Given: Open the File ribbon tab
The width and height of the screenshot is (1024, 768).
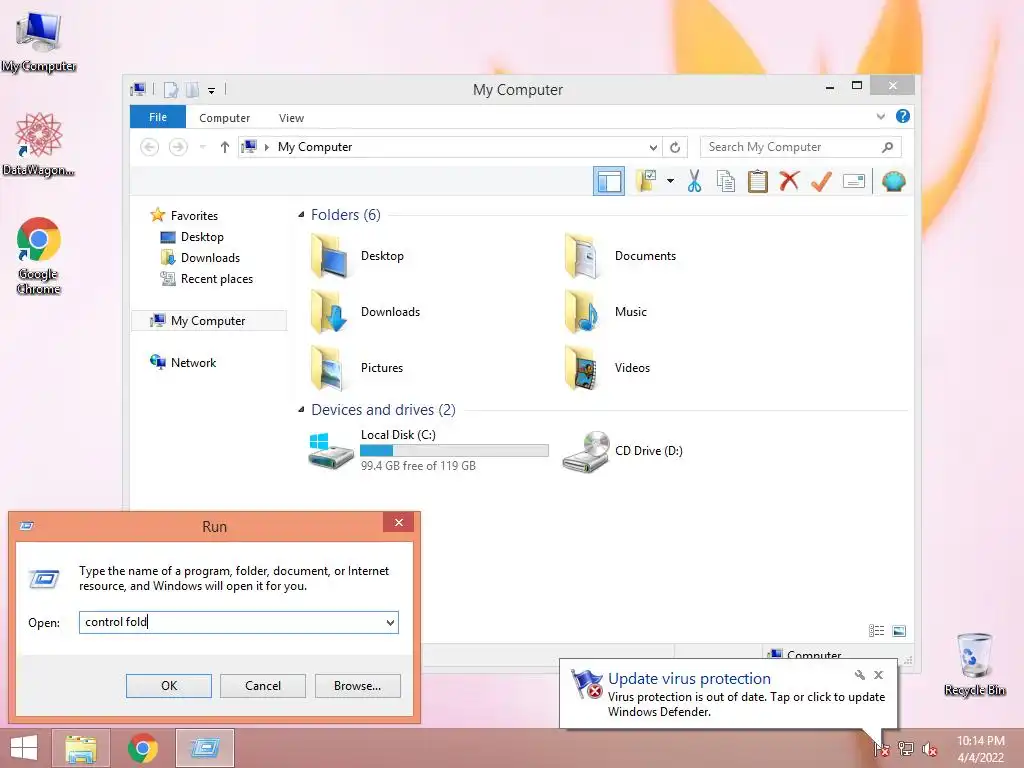Looking at the screenshot, I should [x=158, y=117].
